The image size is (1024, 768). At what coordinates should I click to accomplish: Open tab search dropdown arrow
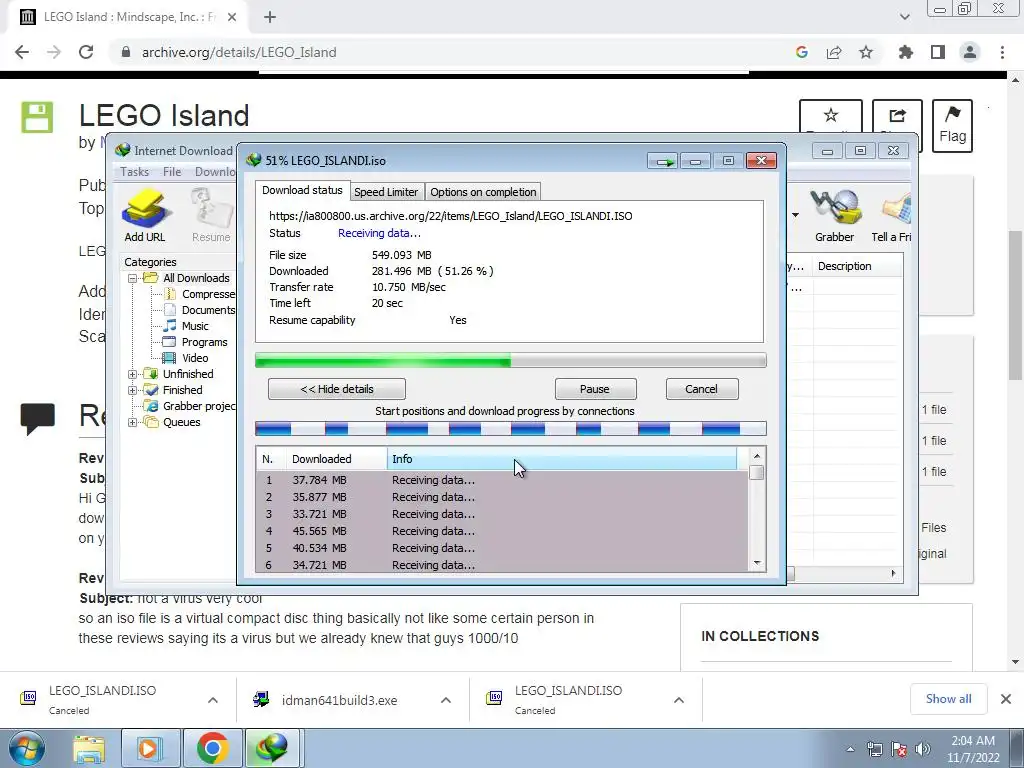904,17
